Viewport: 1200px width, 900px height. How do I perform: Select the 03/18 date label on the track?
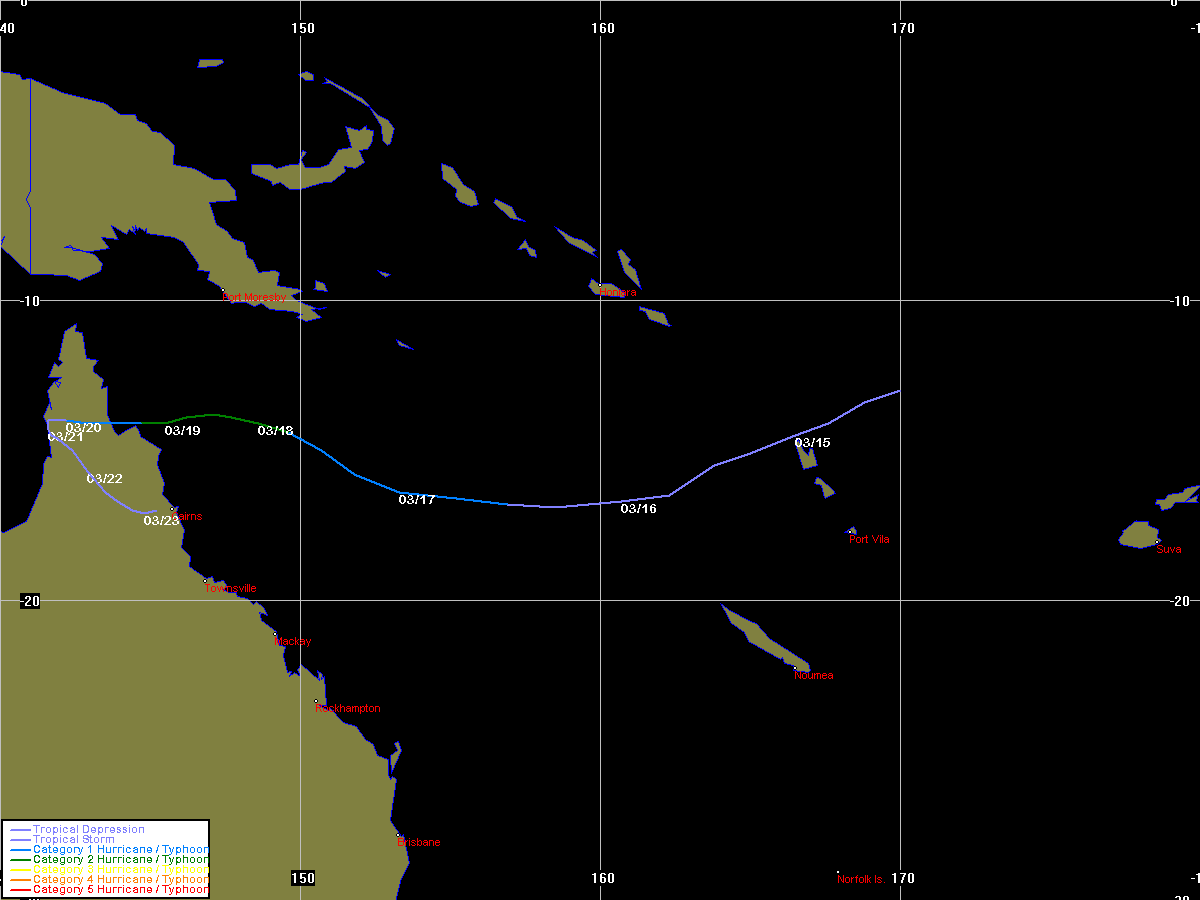(275, 431)
